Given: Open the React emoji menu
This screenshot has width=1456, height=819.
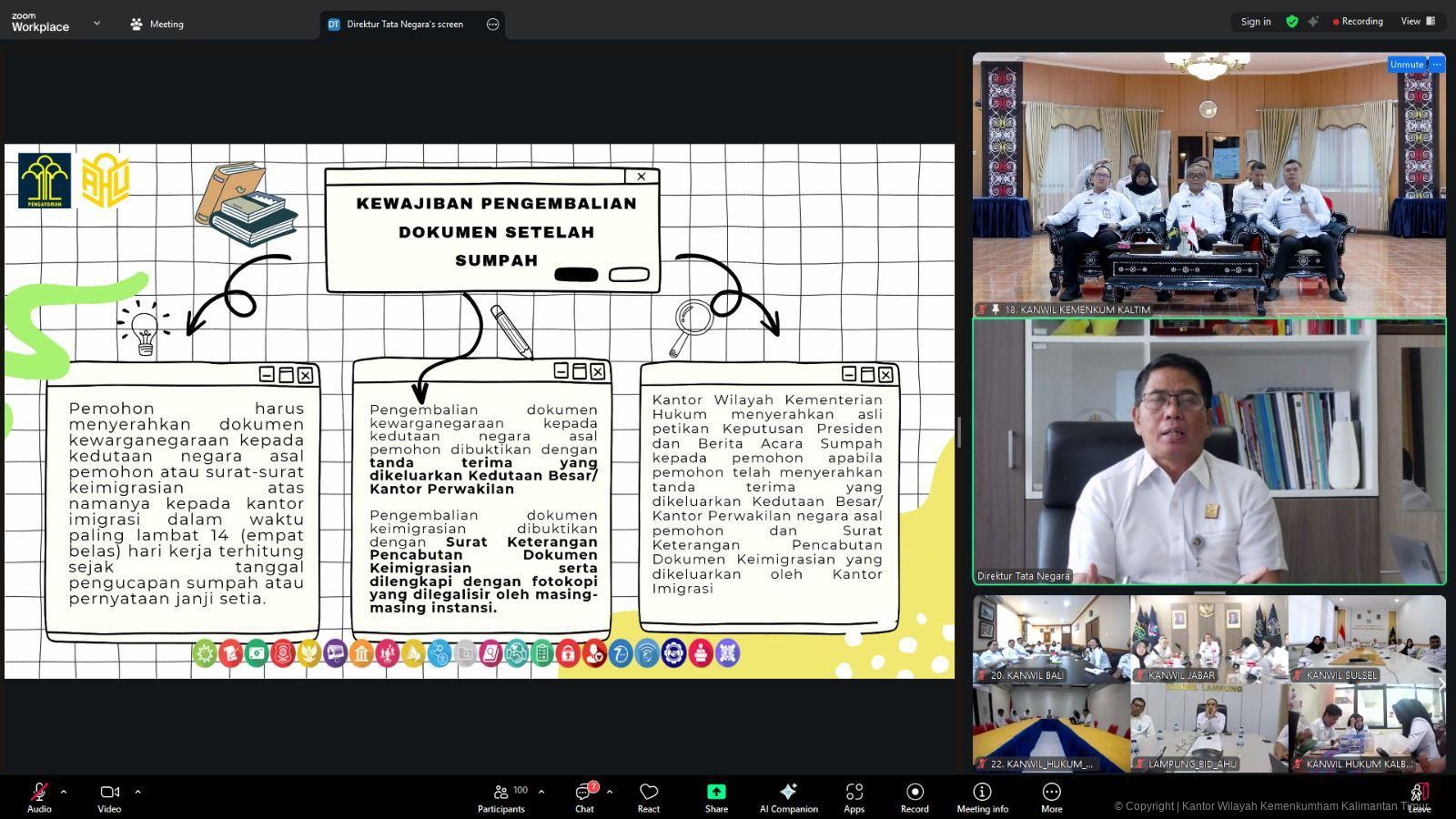Looking at the screenshot, I should point(649,797).
